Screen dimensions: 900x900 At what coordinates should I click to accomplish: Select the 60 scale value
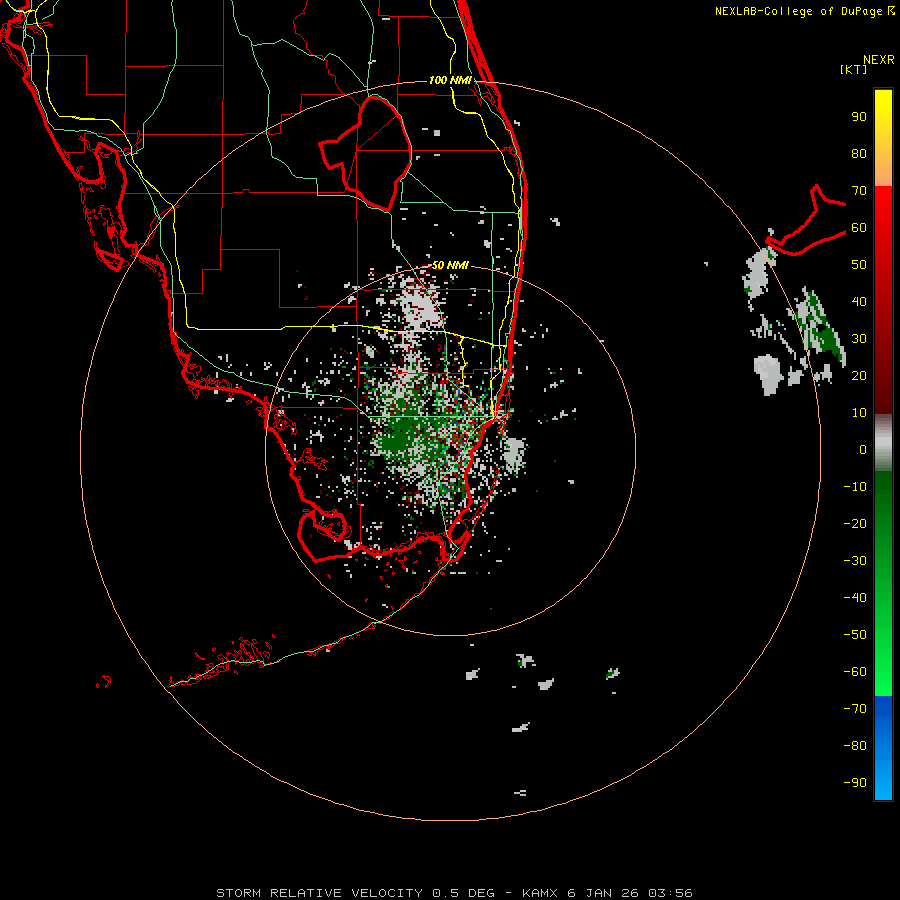(859, 228)
